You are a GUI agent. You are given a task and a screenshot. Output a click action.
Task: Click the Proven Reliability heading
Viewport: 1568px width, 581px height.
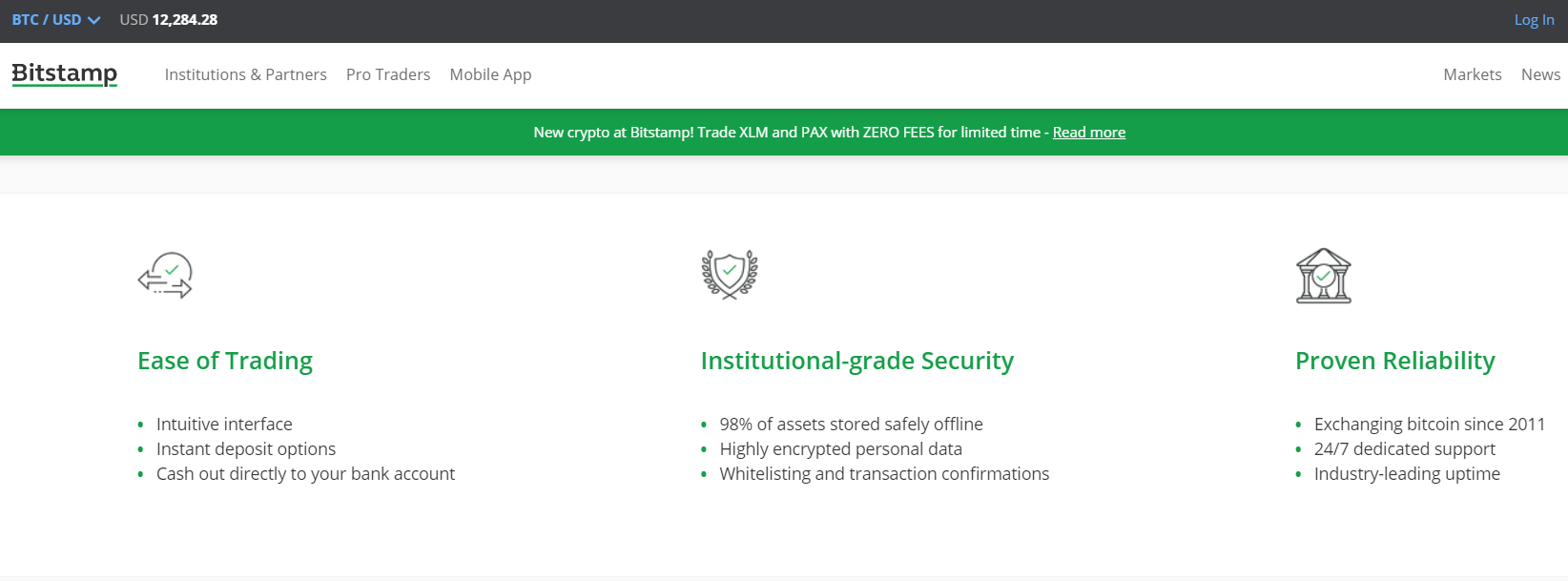point(1394,361)
